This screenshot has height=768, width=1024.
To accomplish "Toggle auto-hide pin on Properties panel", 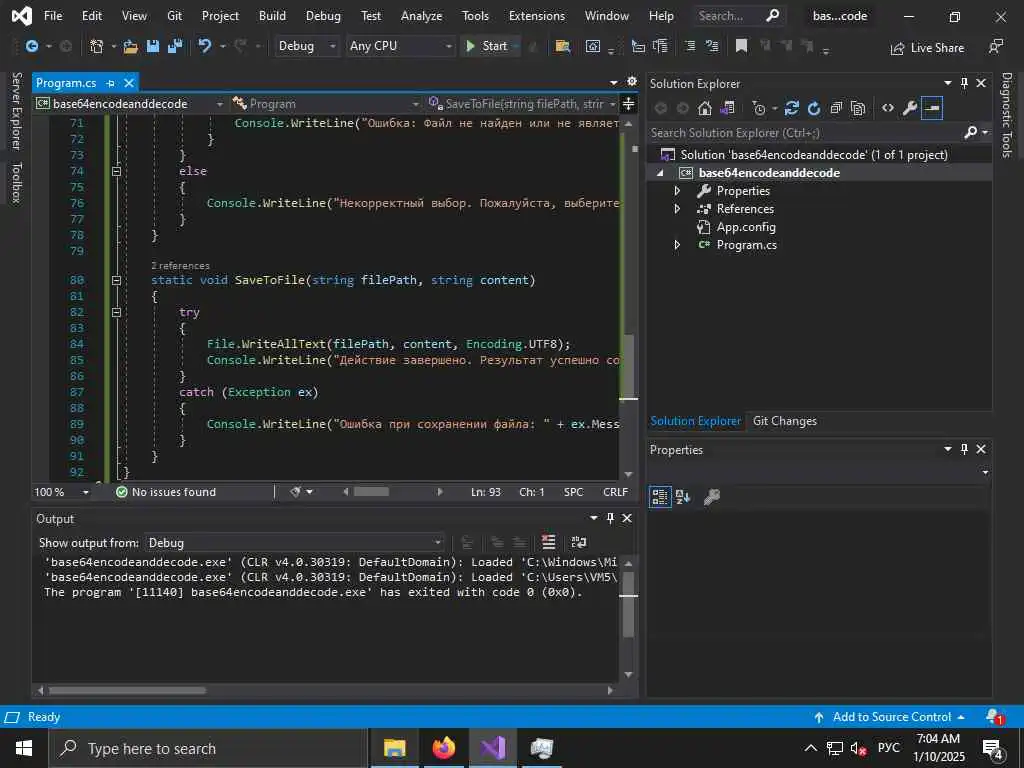I will [x=964, y=449].
